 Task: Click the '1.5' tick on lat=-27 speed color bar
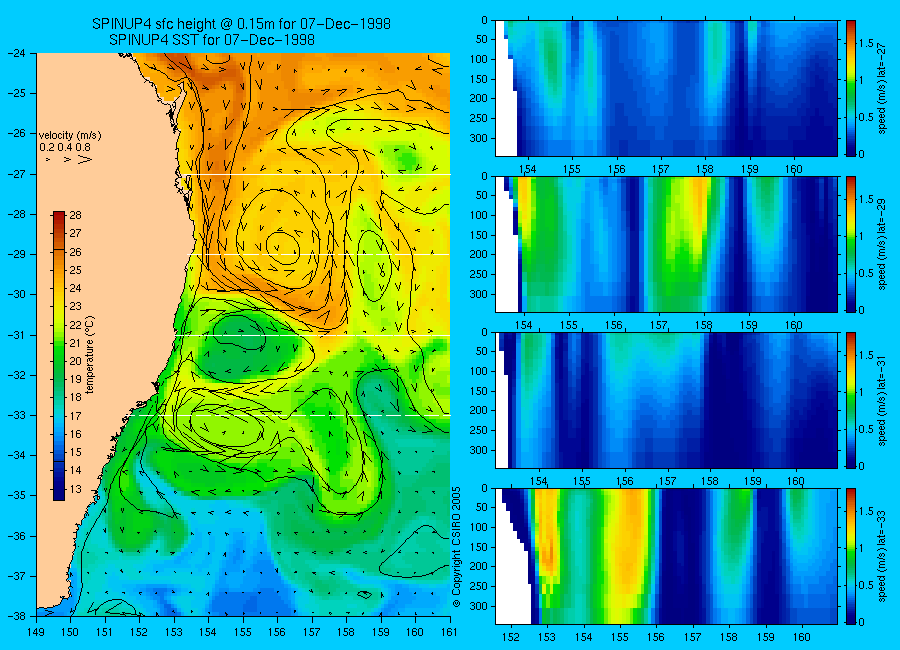coord(866,44)
